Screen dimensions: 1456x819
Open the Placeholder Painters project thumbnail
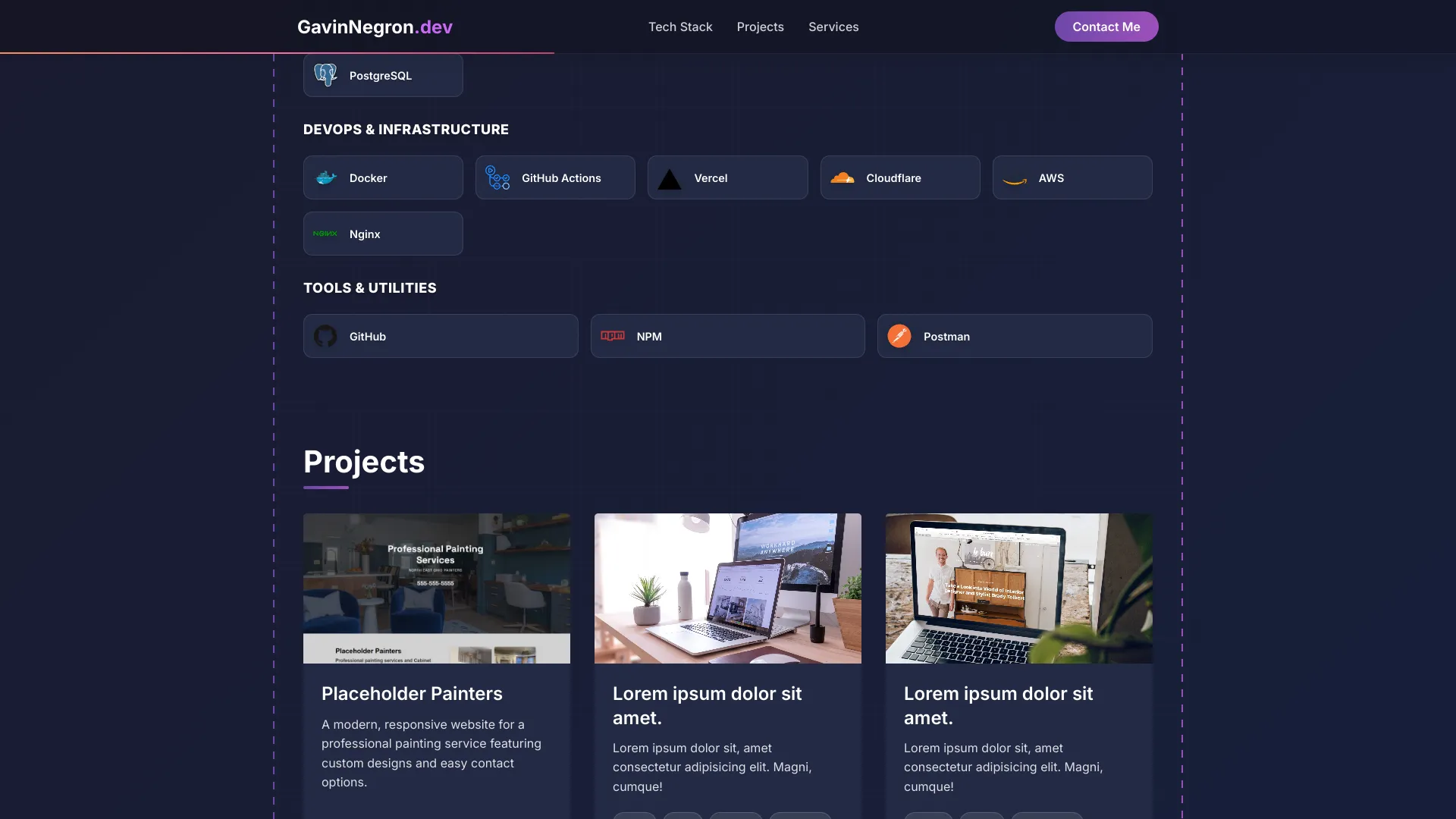pos(437,588)
